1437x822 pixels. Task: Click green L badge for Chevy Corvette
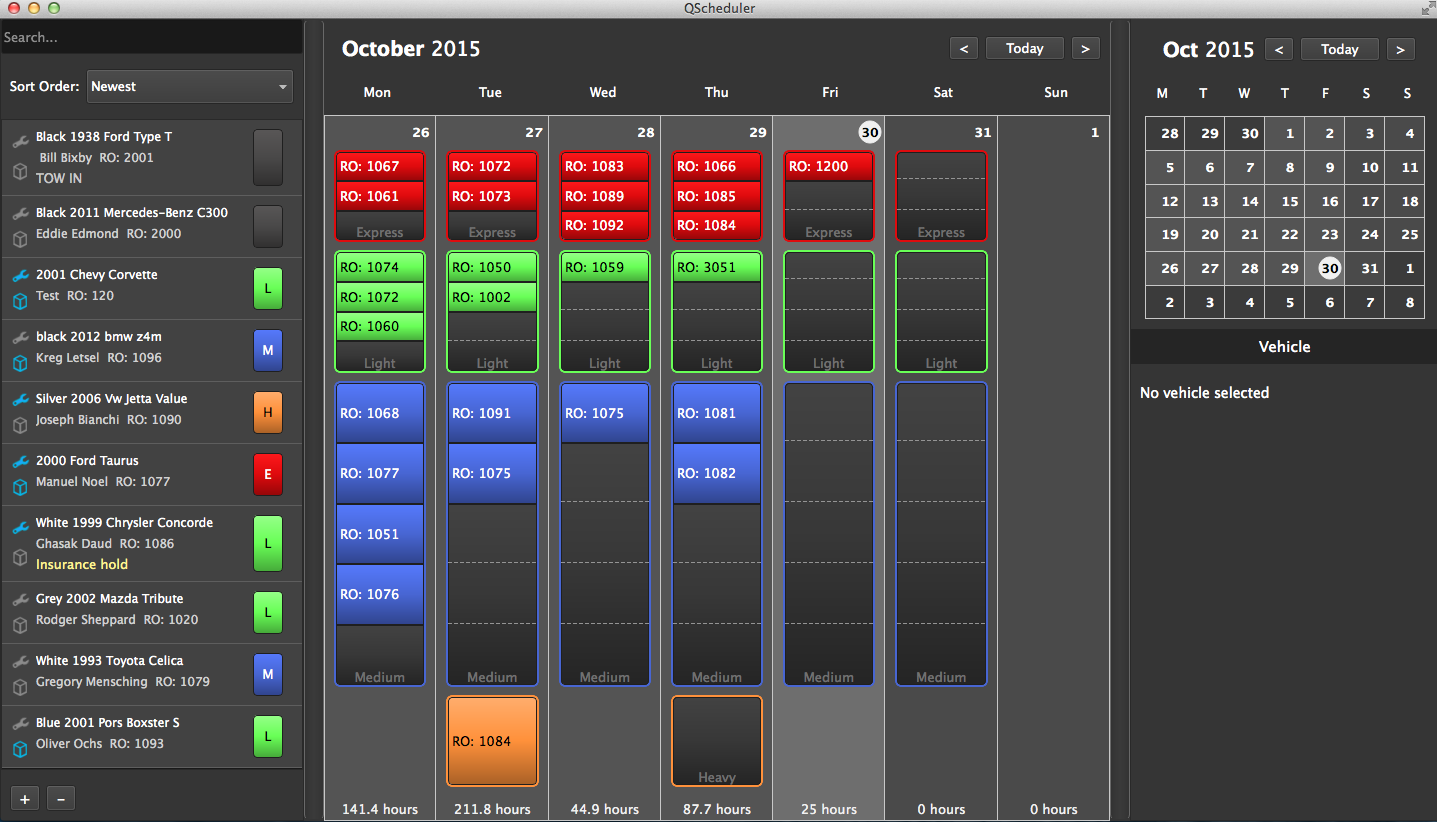pos(268,289)
